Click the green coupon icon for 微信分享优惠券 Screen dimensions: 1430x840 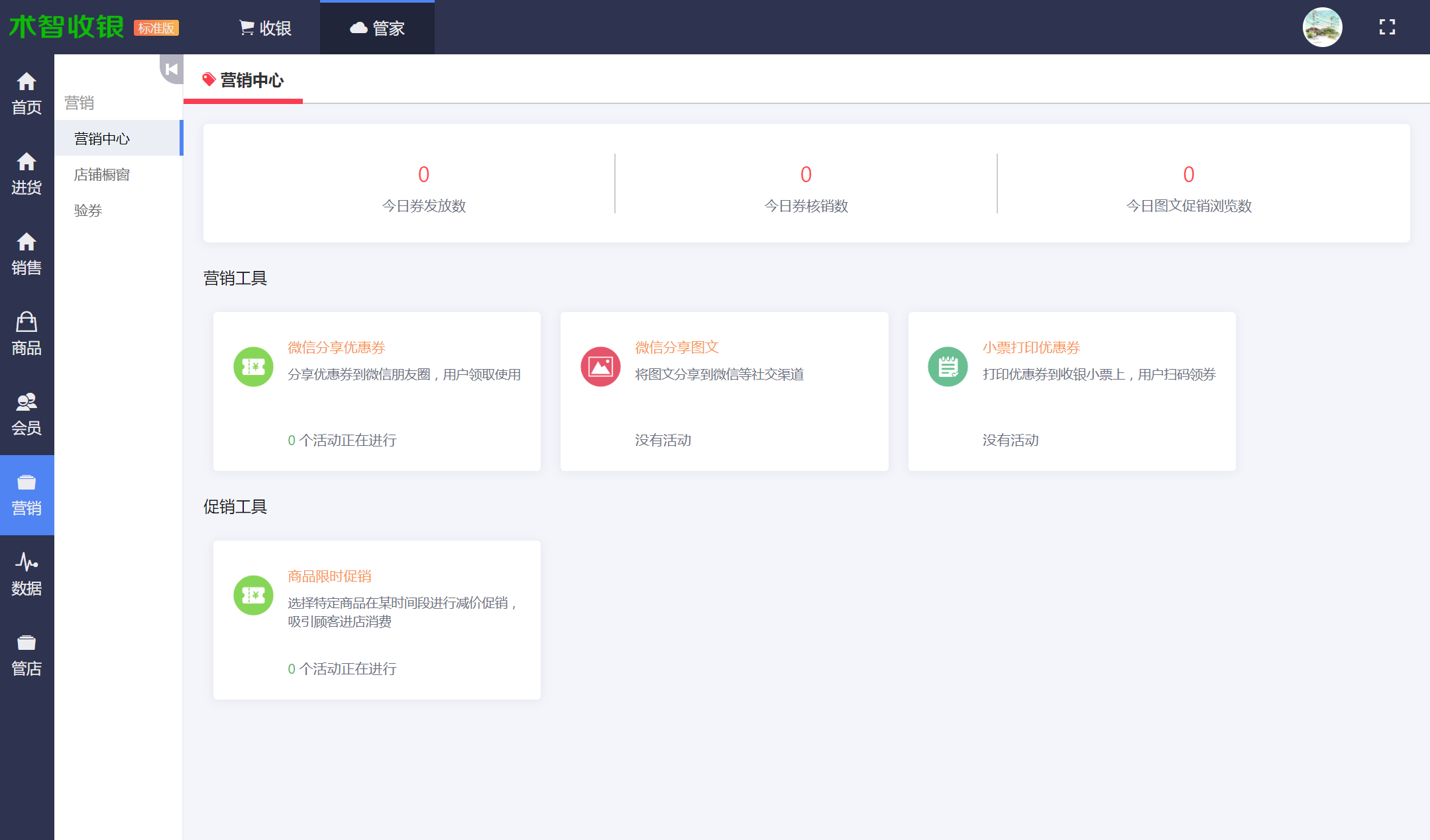pyautogui.click(x=253, y=366)
